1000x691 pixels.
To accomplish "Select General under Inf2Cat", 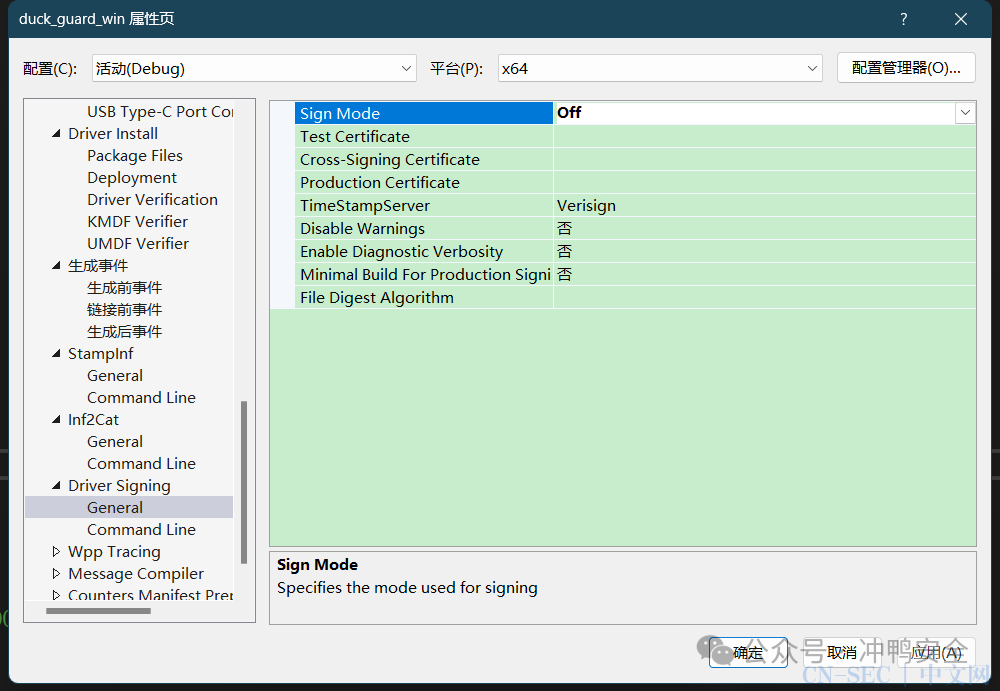I will tap(115, 442).
